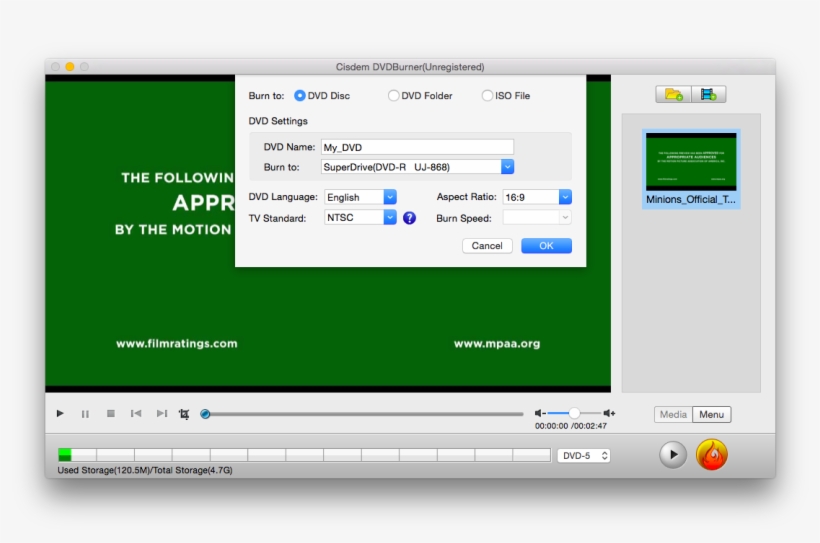Open the SuperDrive burn-to dropdown
820x543 pixels.
point(417,167)
